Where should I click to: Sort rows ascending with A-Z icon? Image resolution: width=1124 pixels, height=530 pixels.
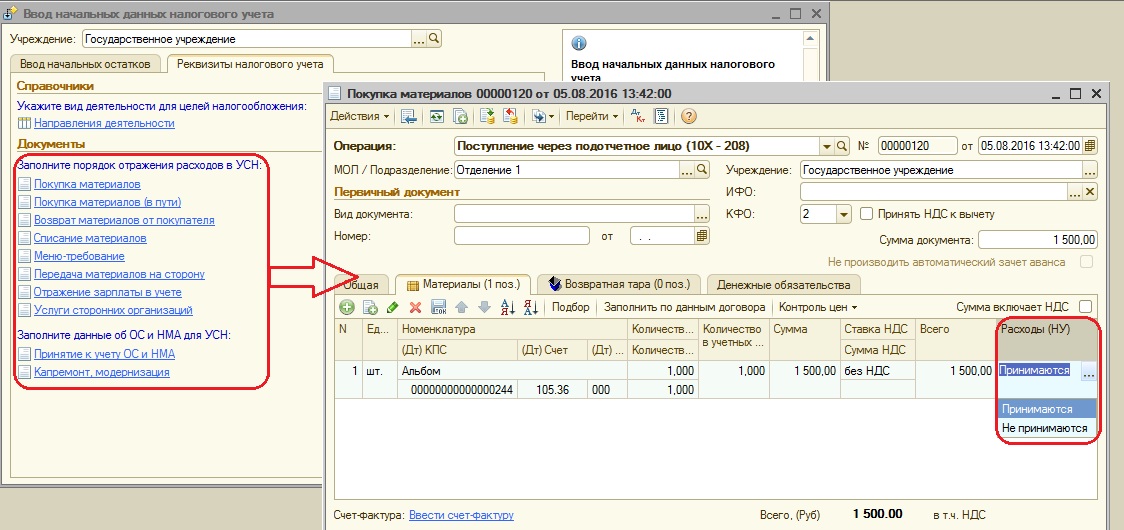(x=506, y=307)
